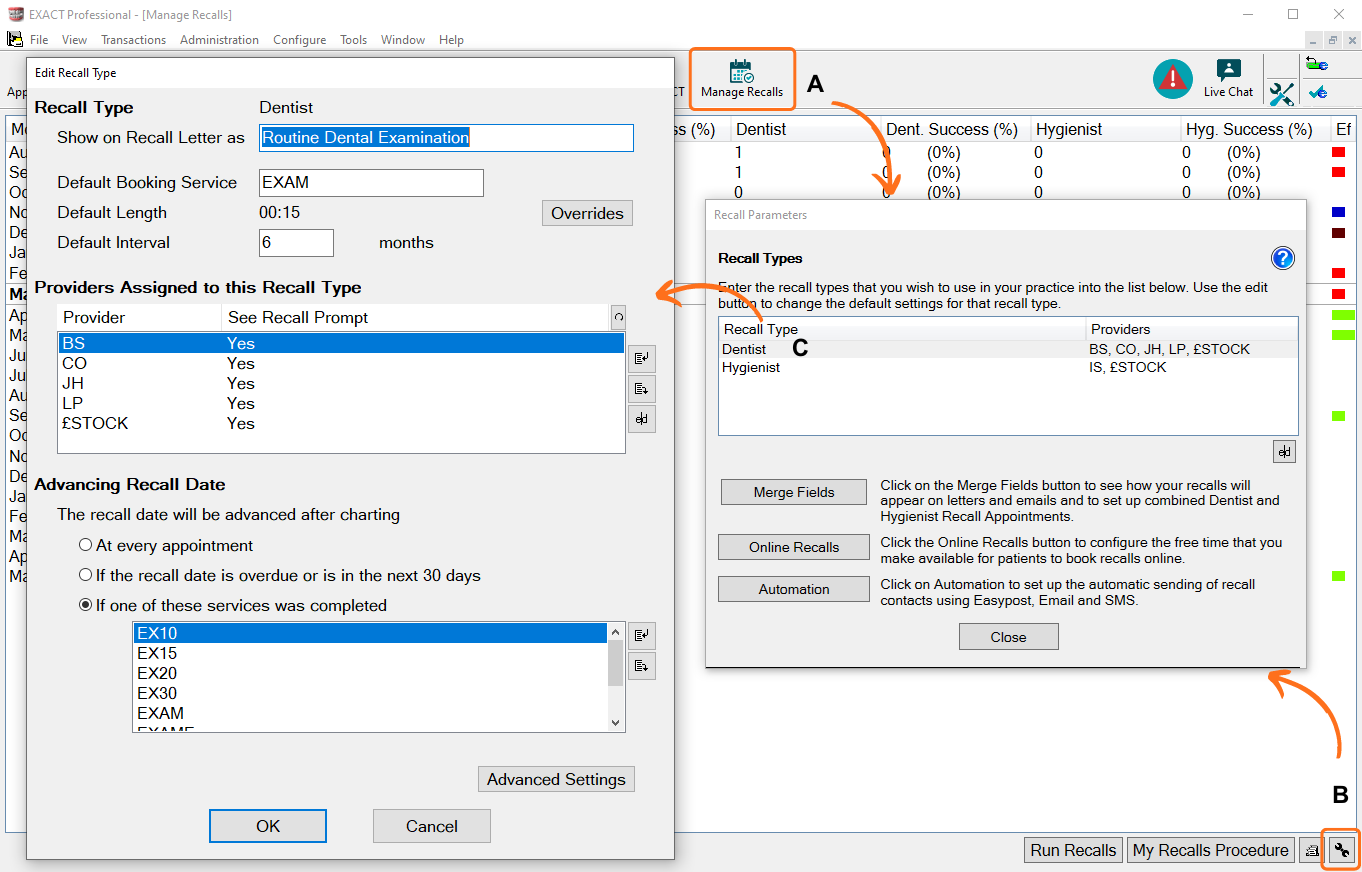Select service EXAM in the list

point(370,714)
